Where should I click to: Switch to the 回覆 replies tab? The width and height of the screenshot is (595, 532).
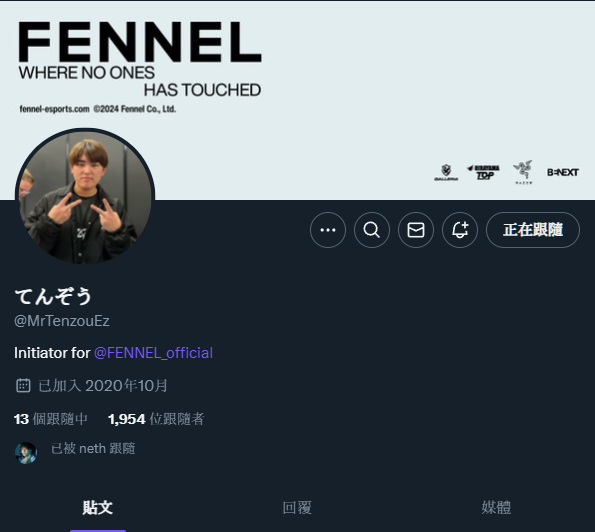[297, 508]
